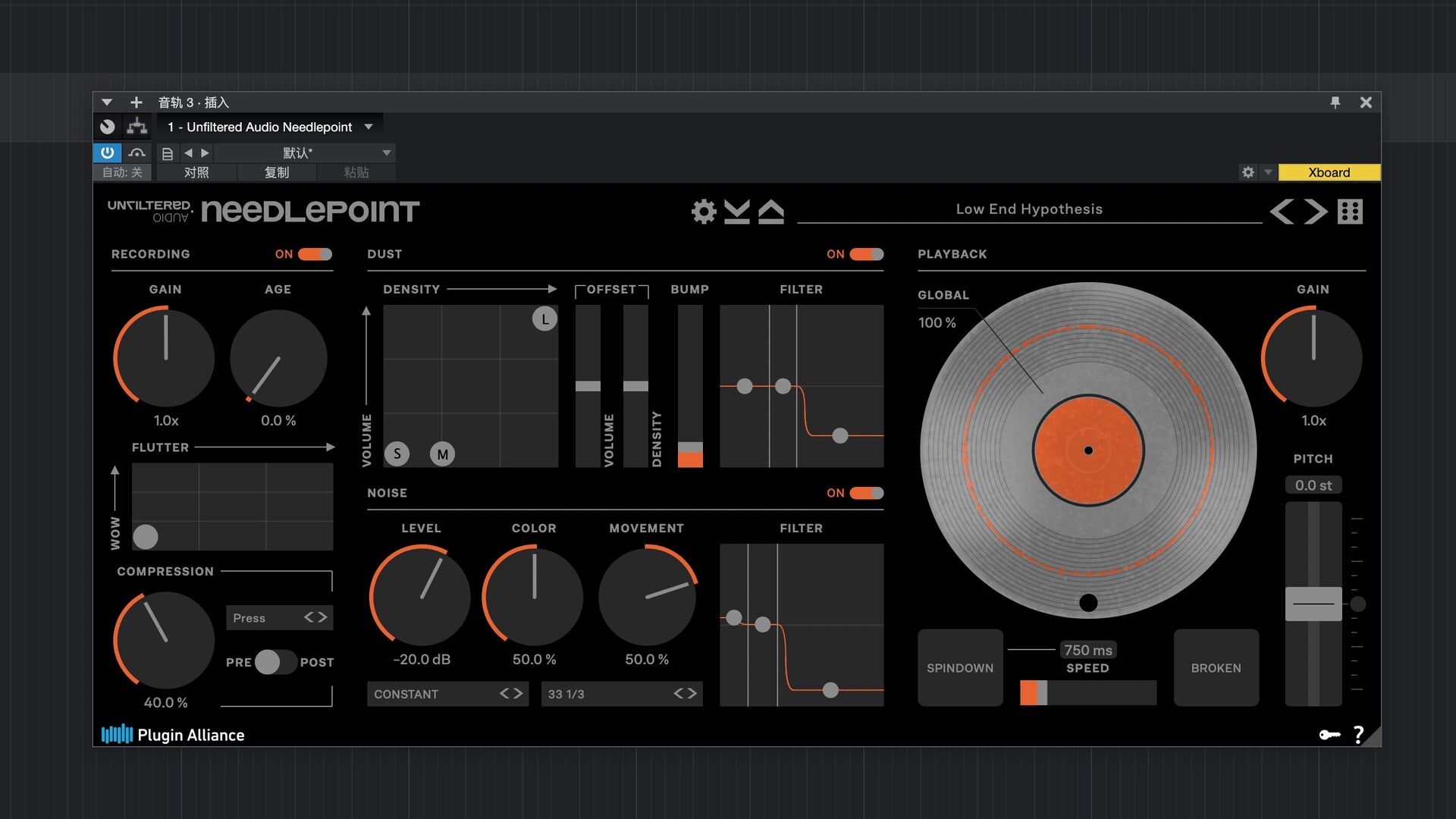Click 复制 copy button
The image size is (1456, 819).
[x=277, y=173]
